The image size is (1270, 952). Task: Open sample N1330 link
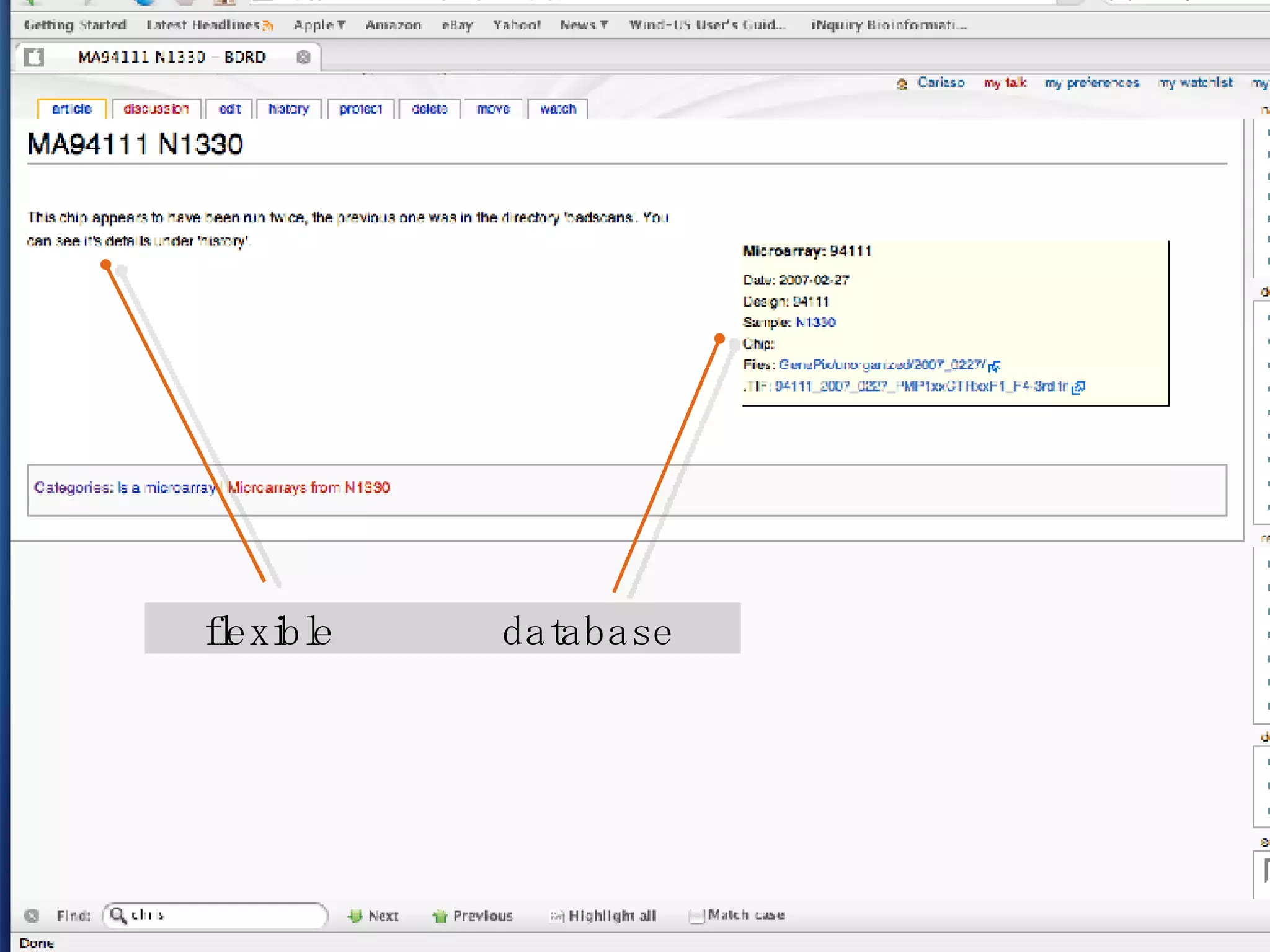click(x=815, y=322)
